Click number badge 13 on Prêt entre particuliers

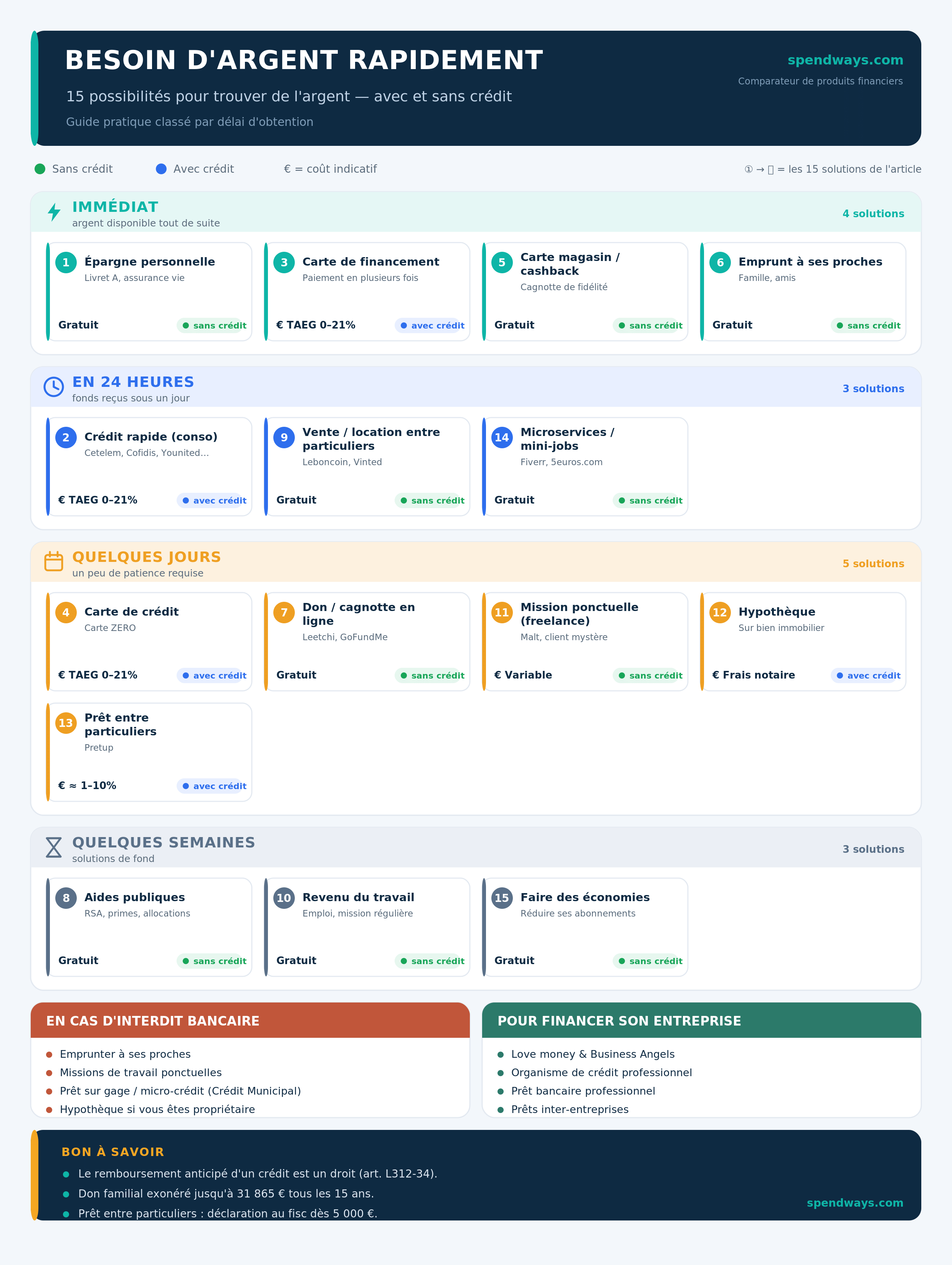pos(66,723)
